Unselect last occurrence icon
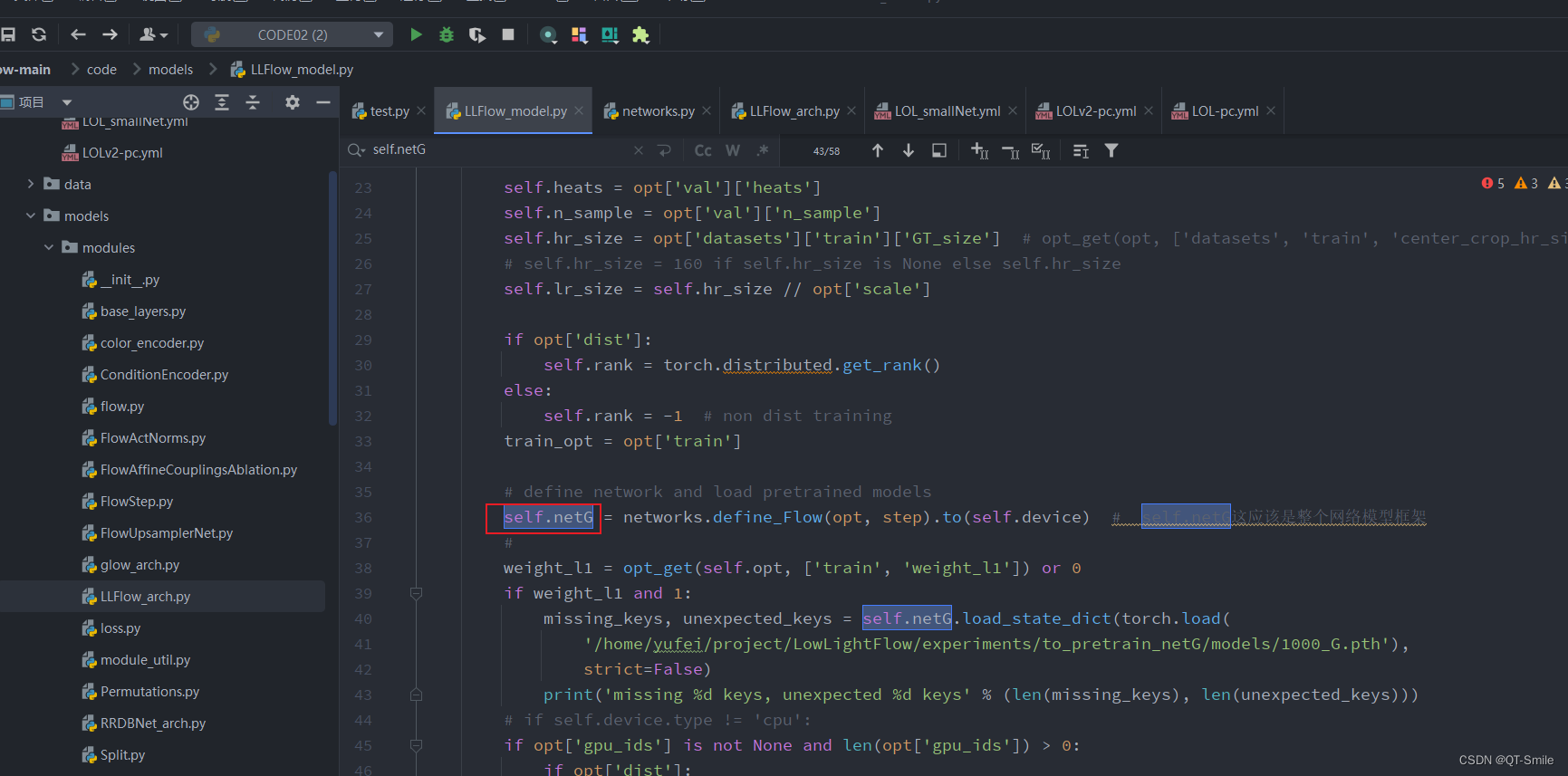Viewport: 1568px width, 776px height. click(1010, 150)
